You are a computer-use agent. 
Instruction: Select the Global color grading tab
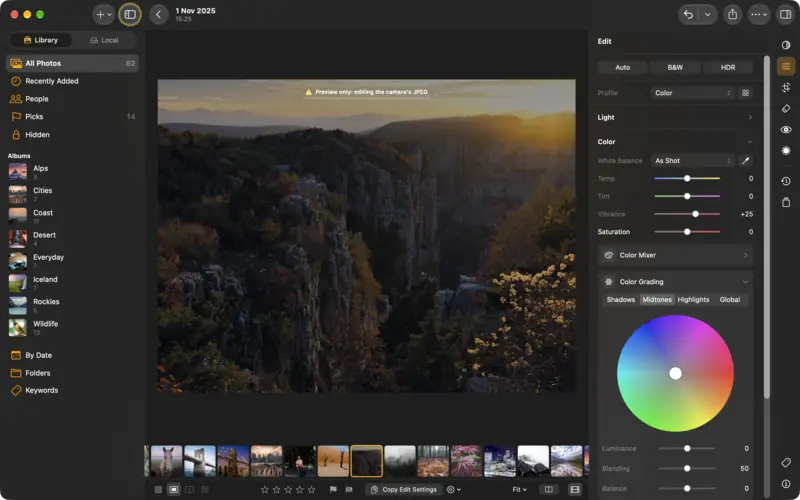(730, 300)
